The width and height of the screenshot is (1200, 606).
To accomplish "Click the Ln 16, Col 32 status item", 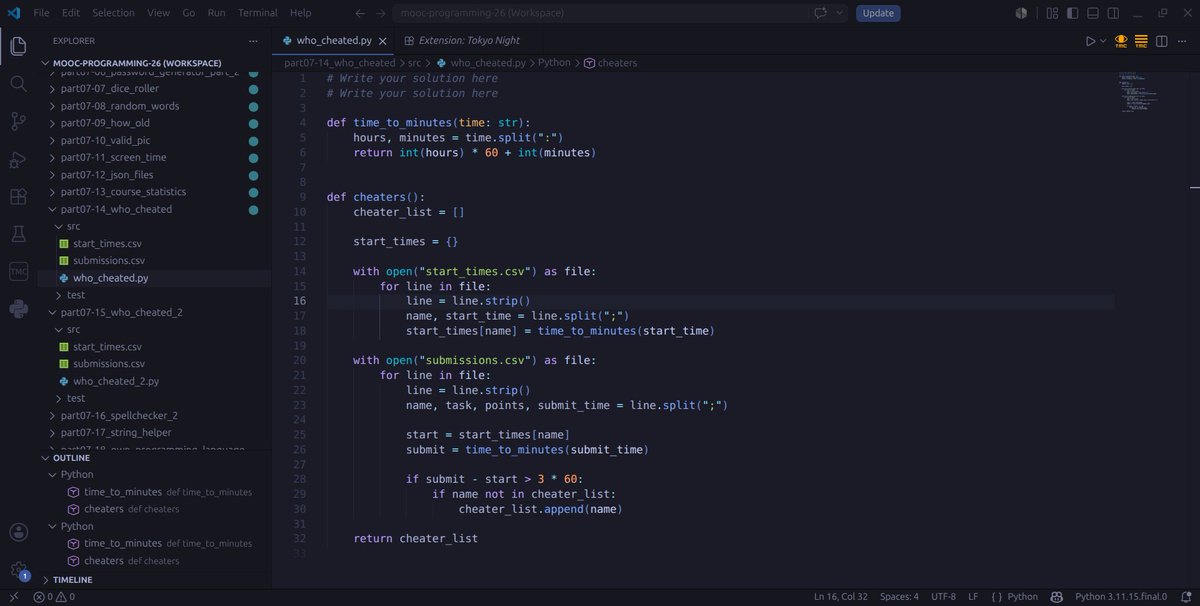I will [x=841, y=597].
